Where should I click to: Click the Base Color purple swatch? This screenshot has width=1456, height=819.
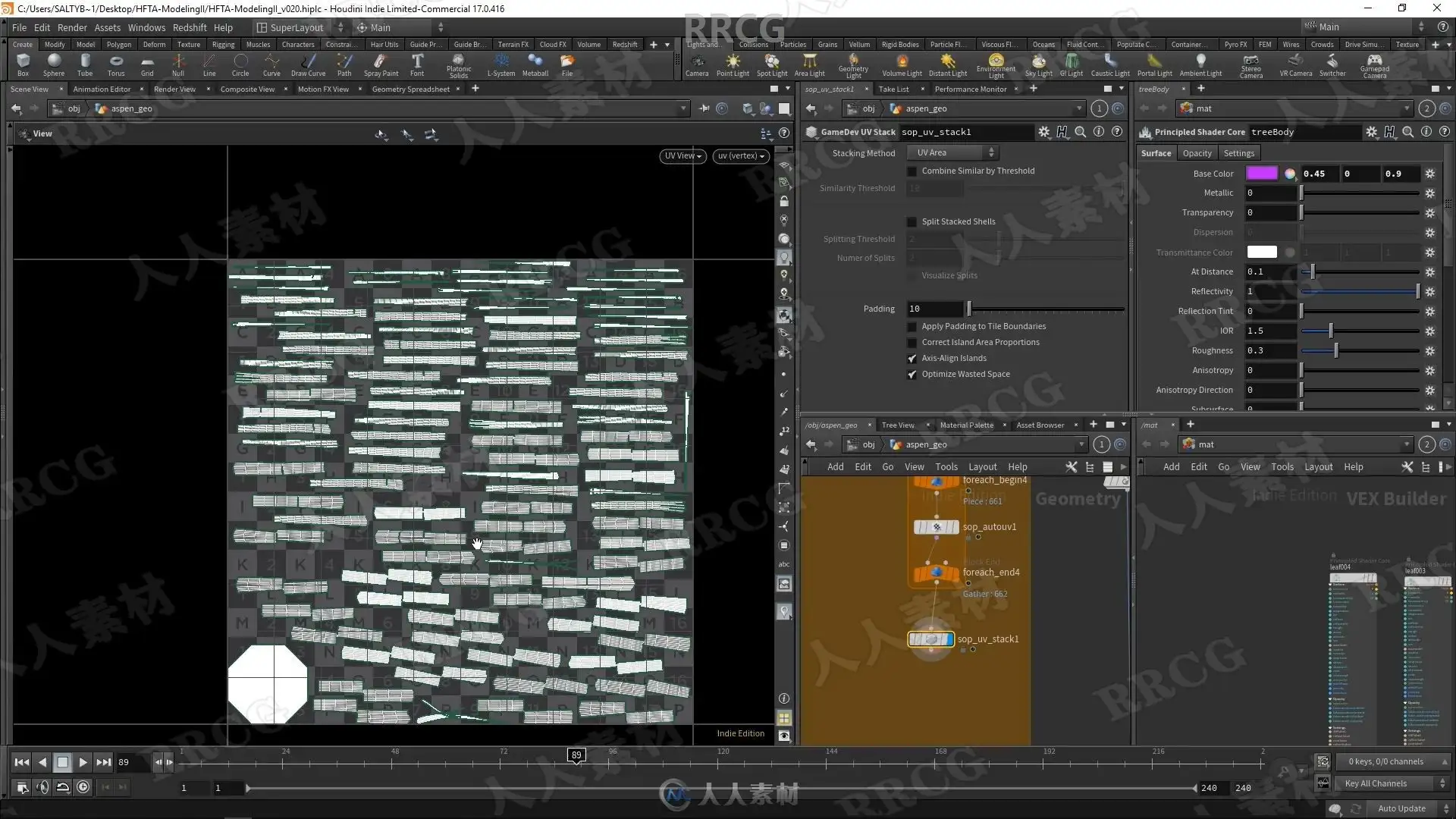(x=1262, y=174)
